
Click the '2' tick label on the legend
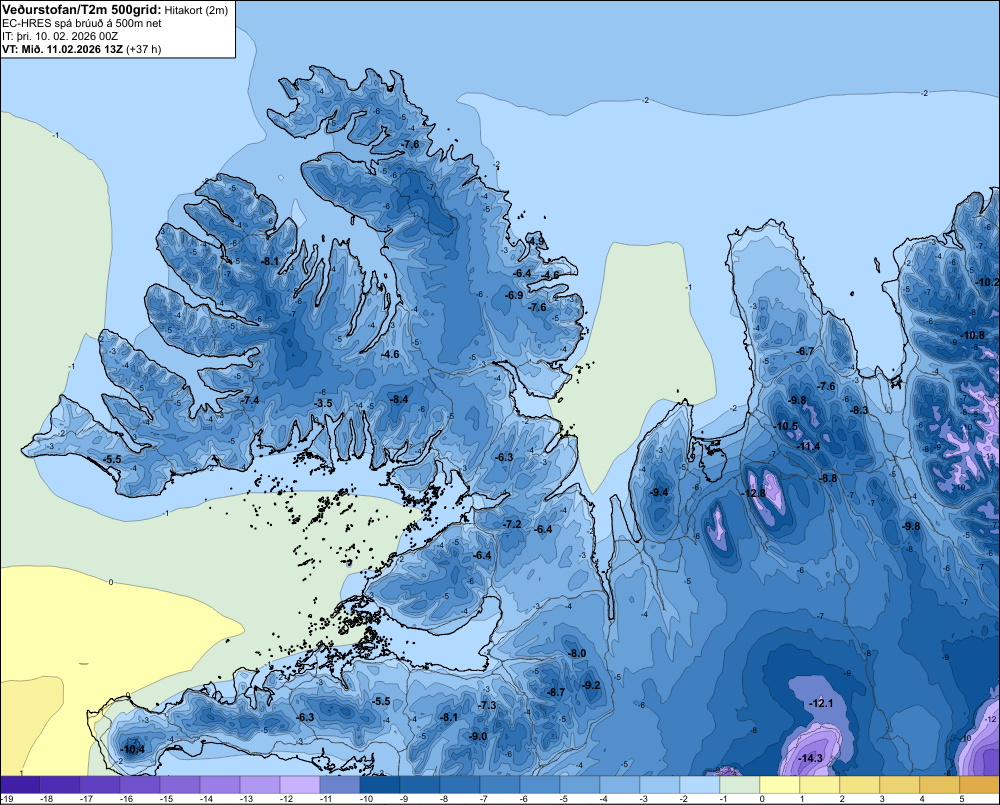(842, 799)
